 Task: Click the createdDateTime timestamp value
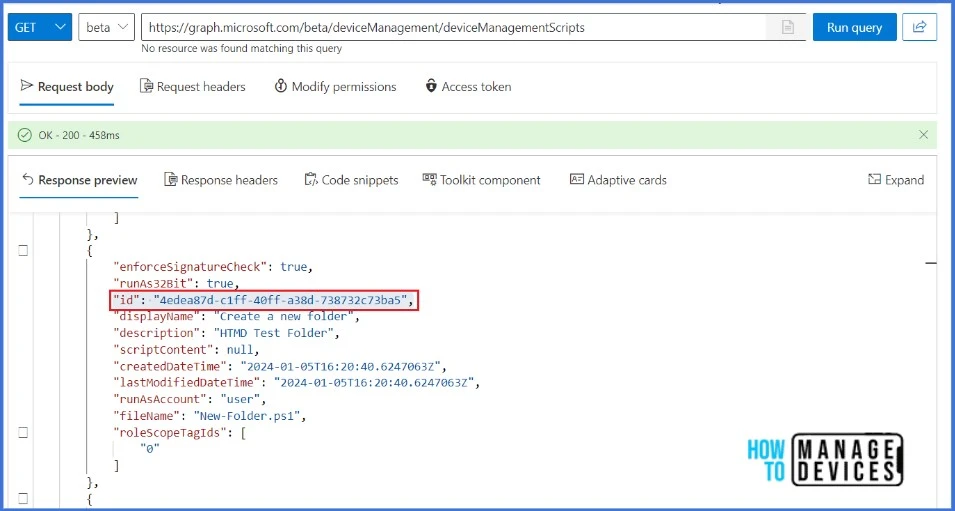point(341,367)
